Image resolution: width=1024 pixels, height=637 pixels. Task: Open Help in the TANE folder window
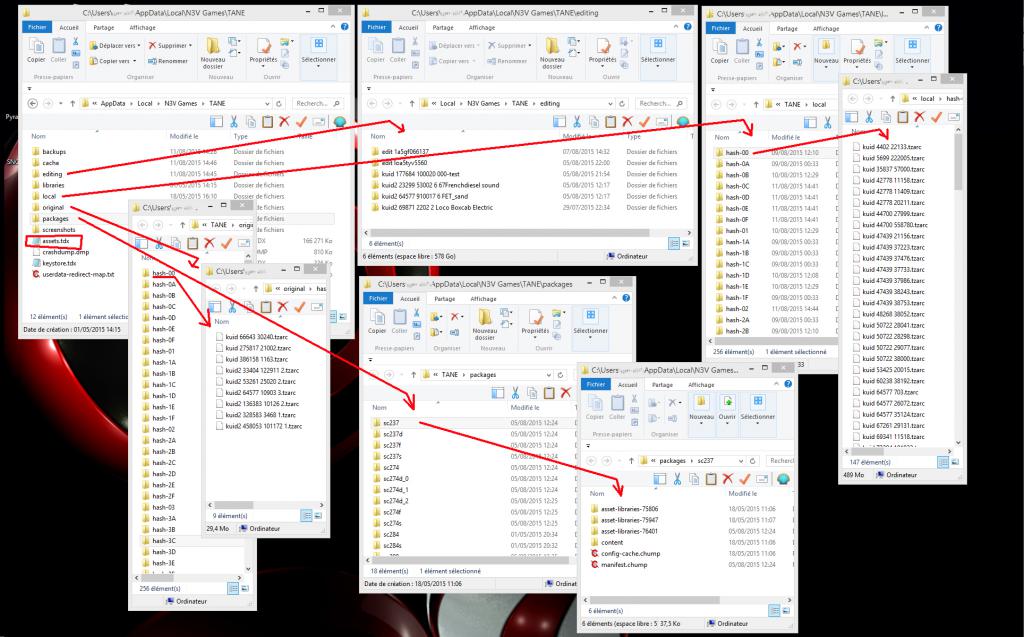(344, 27)
